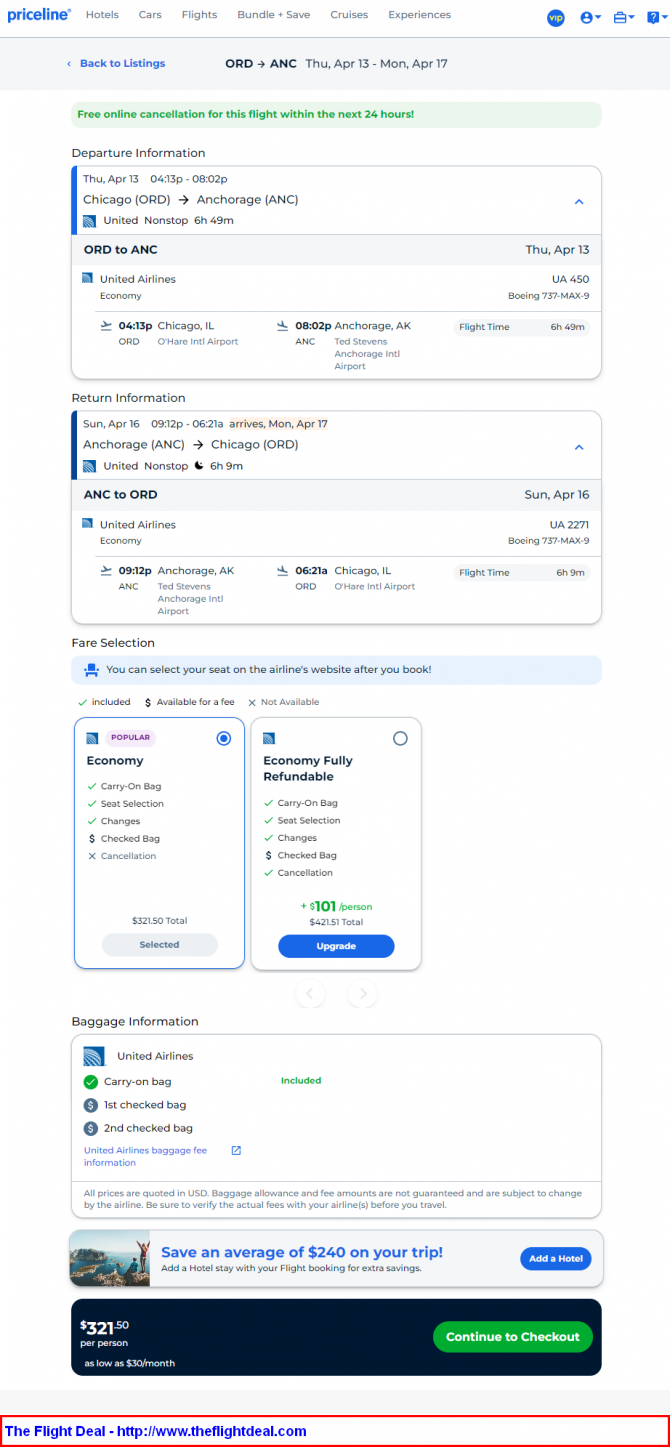The height and width of the screenshot is (1447, 670).
Task: Click the Selected button on Economy card
Action: pyautogui.click(x=159, y=944)
